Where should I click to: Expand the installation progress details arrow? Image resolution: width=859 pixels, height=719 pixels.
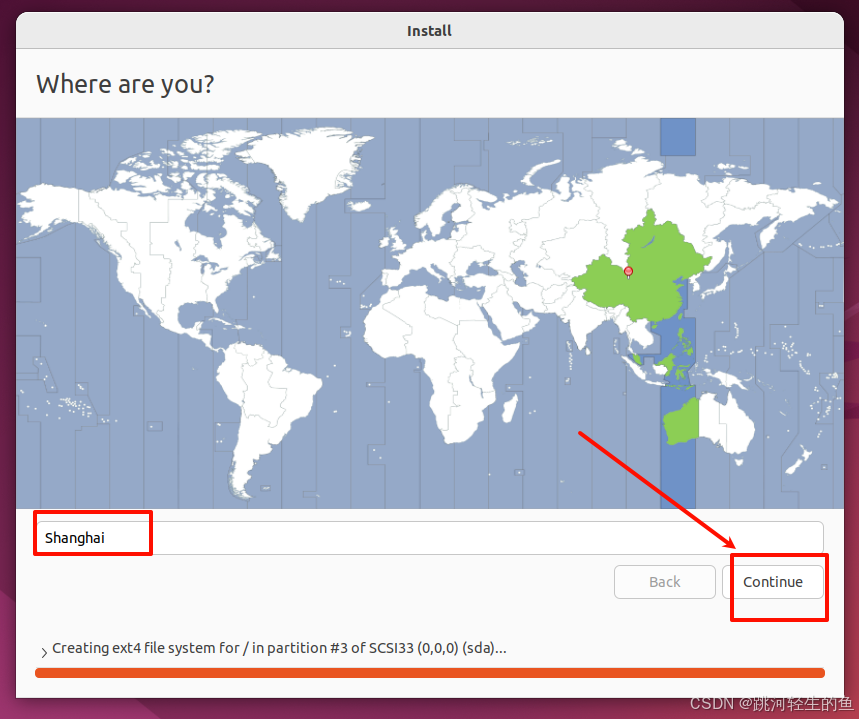point(44,652)
